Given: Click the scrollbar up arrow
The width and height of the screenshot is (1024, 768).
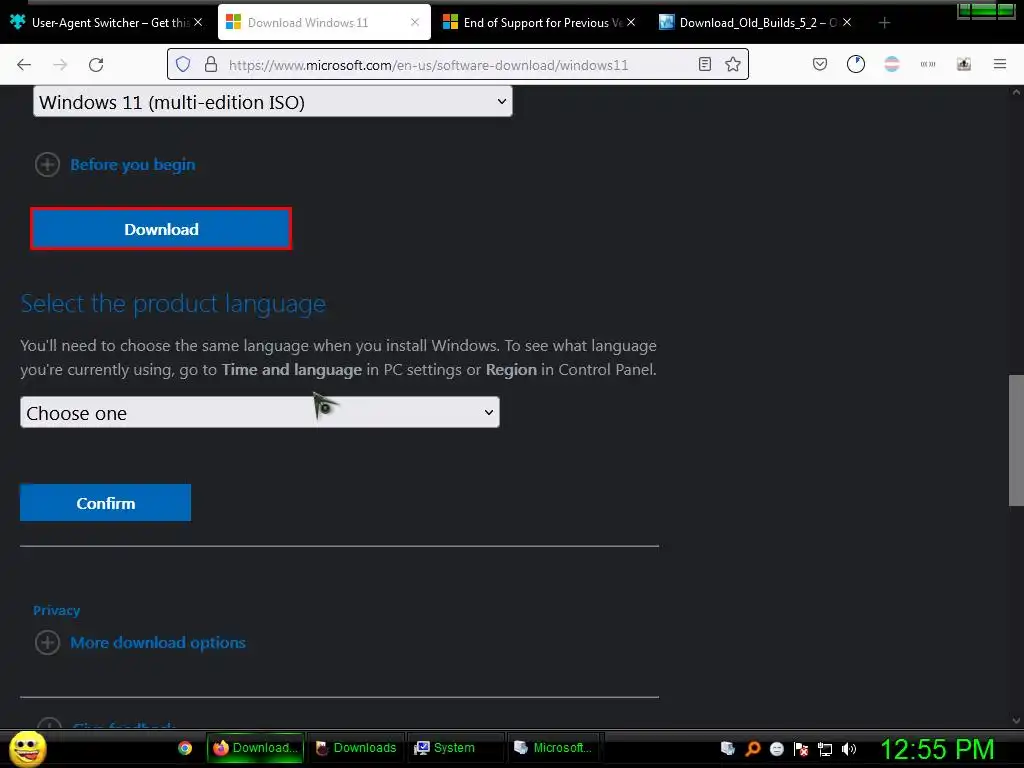Looking at the screenshot, I should pyautogui.click(x=1016, y=93).
